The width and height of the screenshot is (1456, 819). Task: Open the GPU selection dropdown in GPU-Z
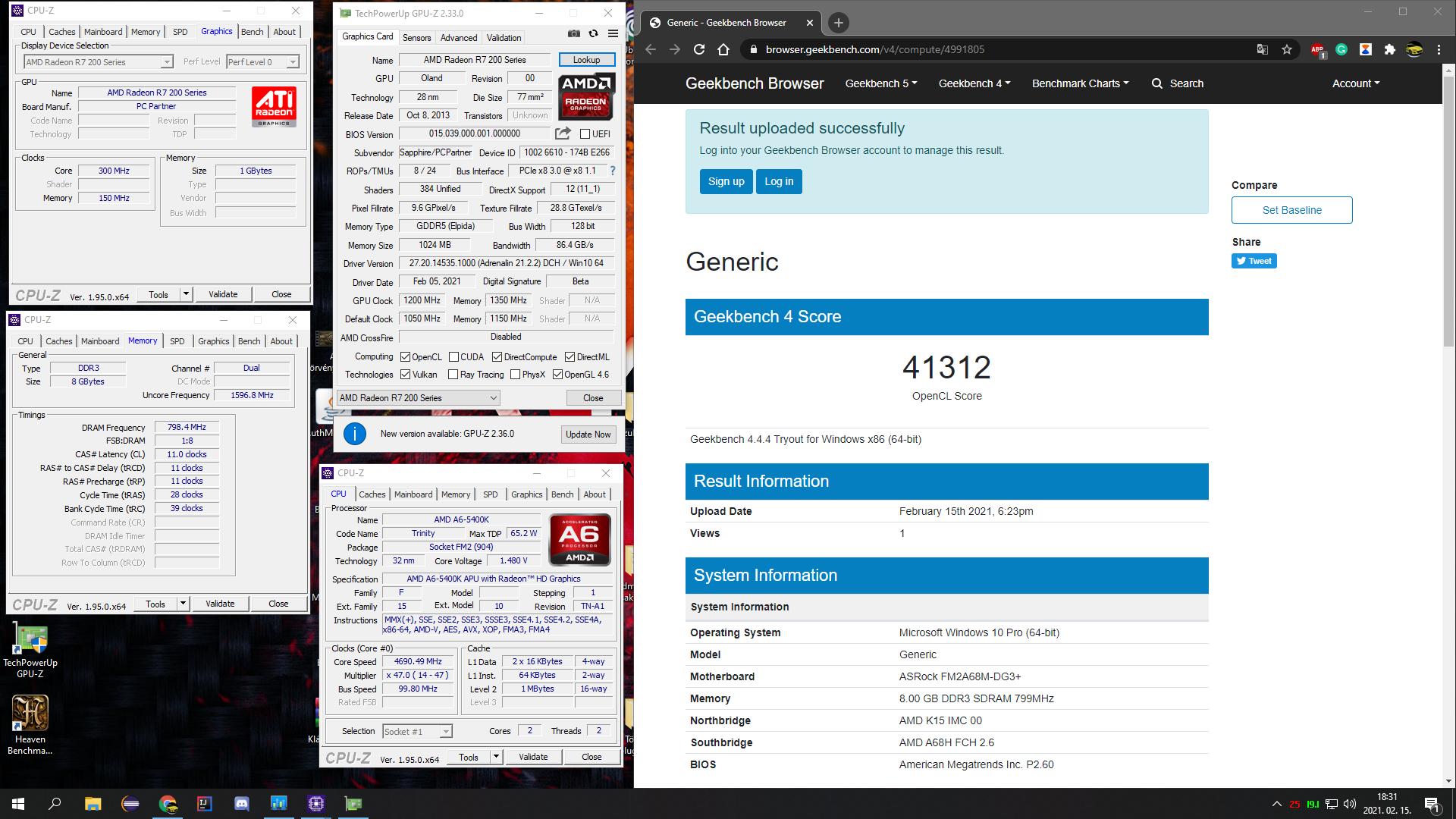pos(419,398)
